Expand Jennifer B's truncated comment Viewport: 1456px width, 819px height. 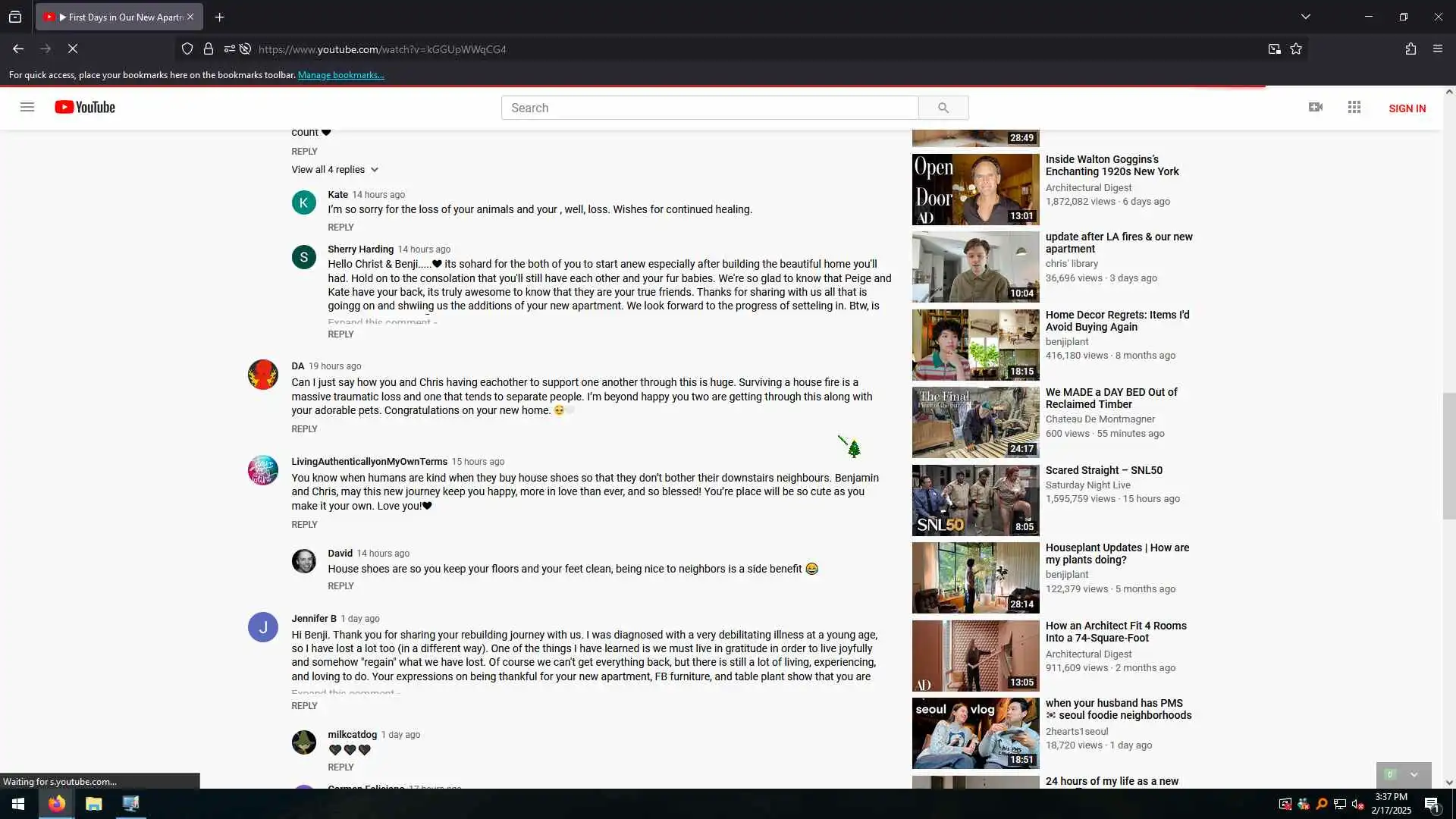point(345,692)
